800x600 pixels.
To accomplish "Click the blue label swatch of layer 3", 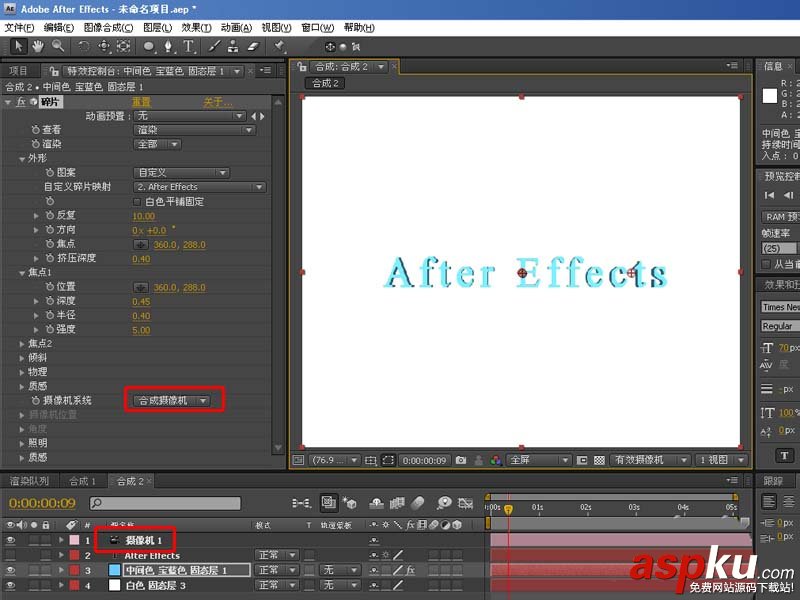I will click(114, 570).
